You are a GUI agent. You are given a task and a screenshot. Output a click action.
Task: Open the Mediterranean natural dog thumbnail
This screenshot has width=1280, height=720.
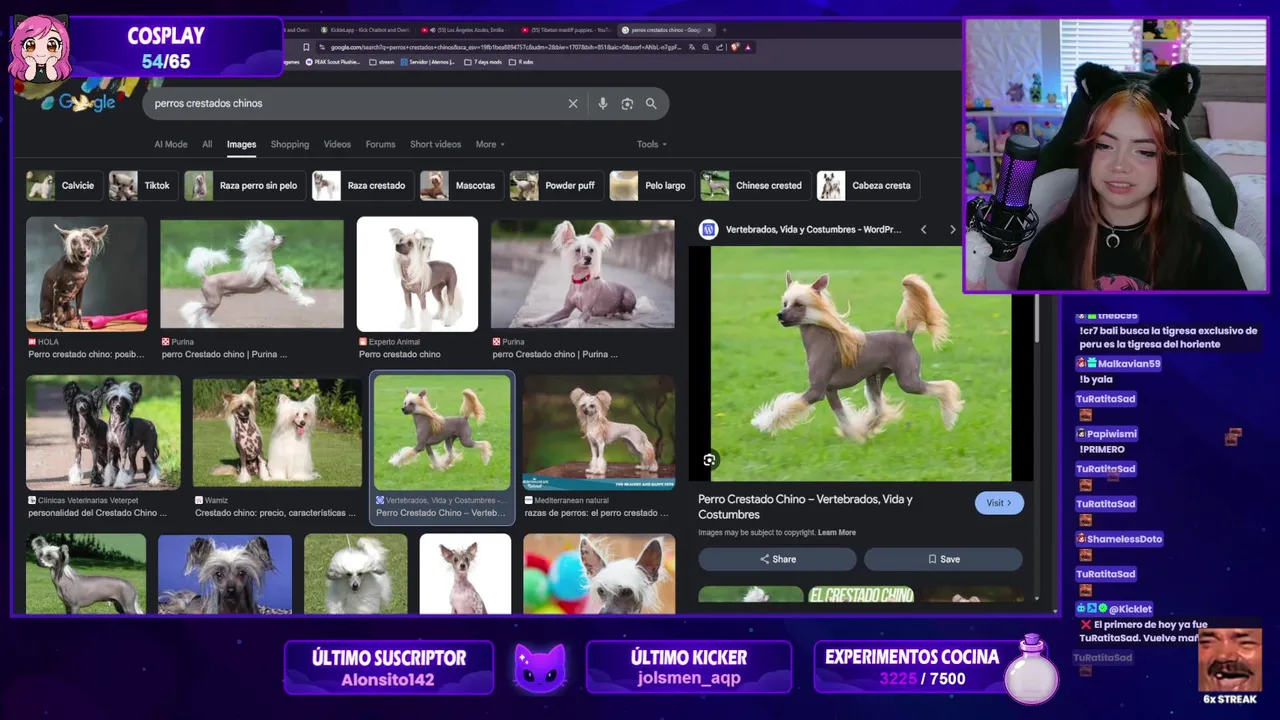click(599, 432)
